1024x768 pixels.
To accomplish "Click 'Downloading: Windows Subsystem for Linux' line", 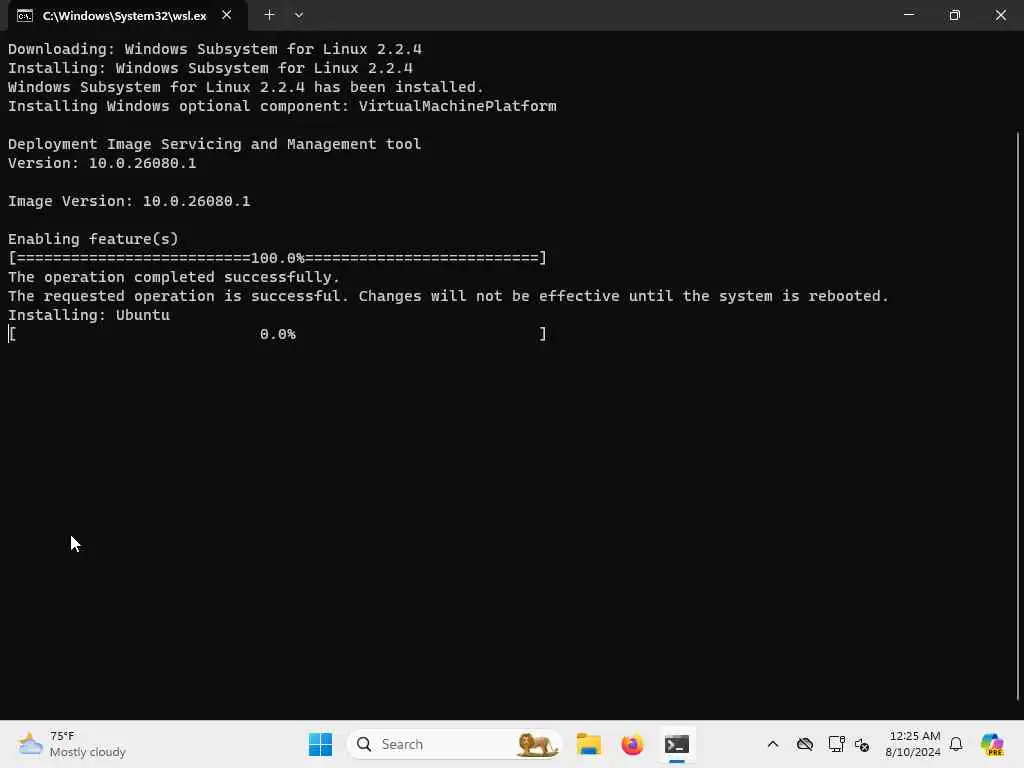I will (215, 49).
